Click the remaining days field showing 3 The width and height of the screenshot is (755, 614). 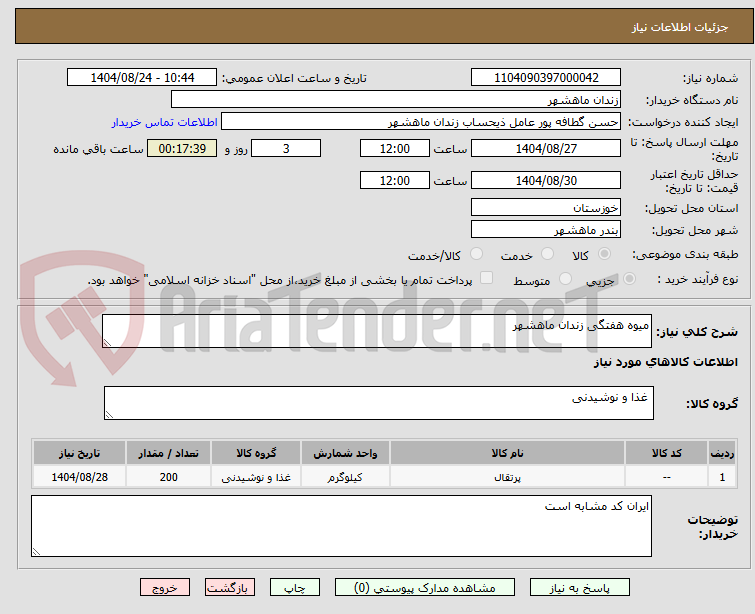(x=286, y=148)
